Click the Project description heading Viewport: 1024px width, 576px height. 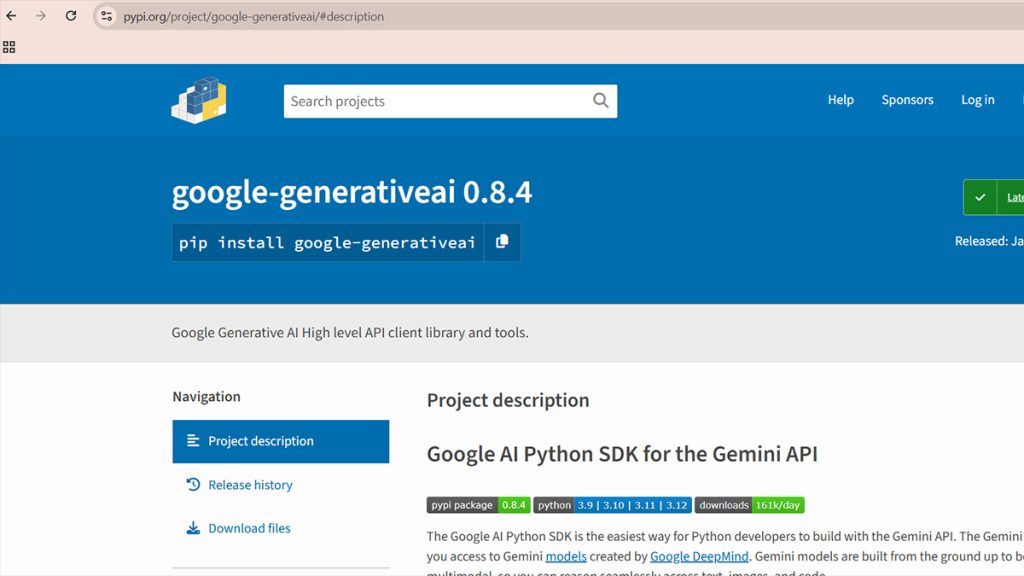(x=507, y=400)
